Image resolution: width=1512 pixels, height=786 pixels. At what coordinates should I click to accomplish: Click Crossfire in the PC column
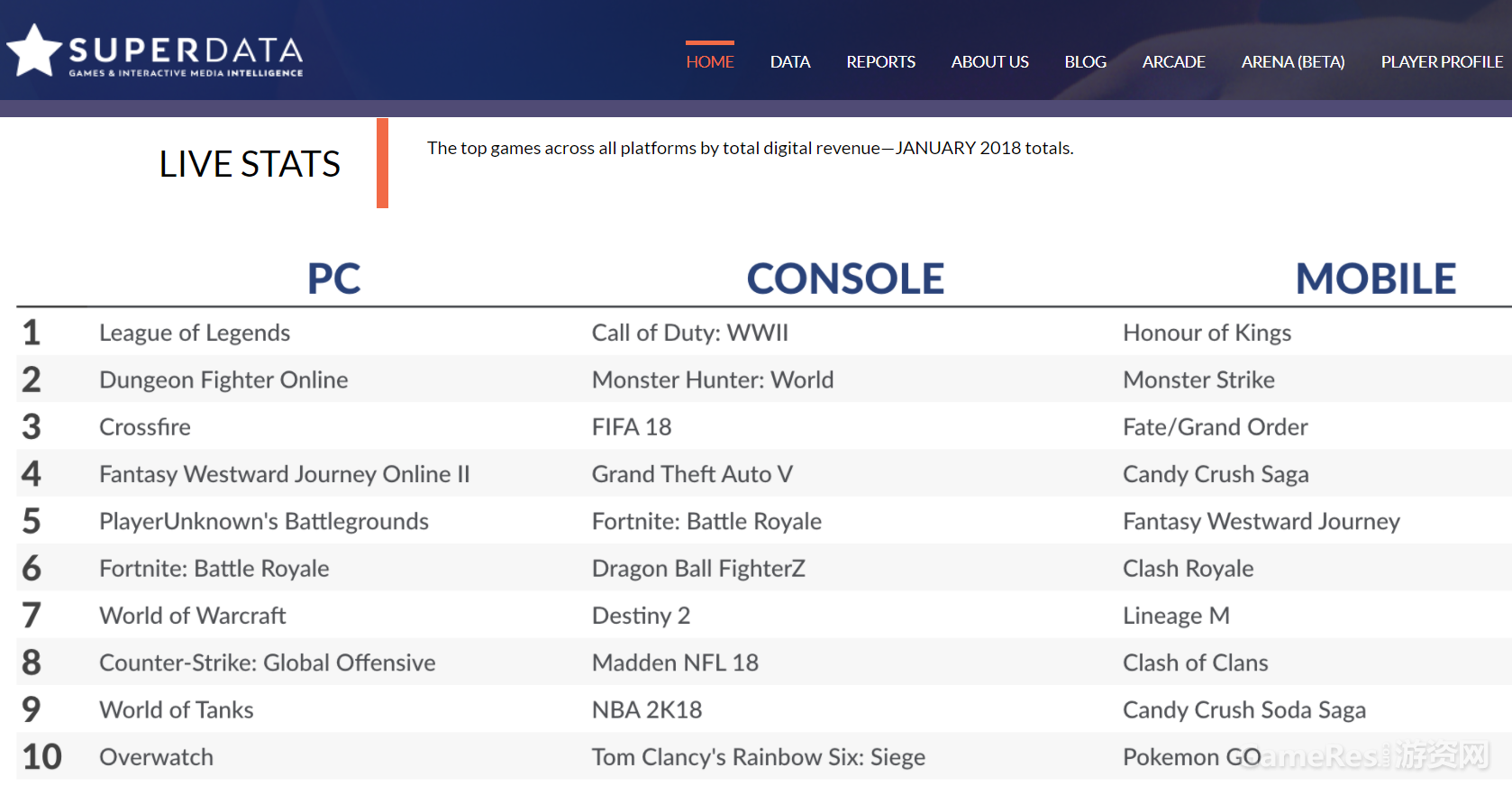tap(145, 426)
